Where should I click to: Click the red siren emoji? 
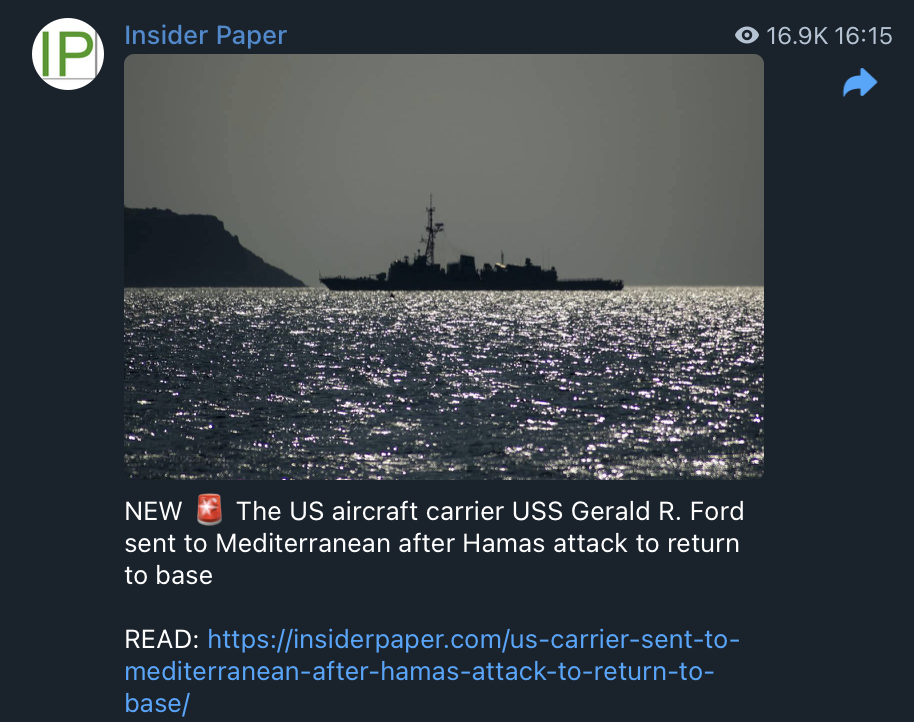tap(209, 509)
